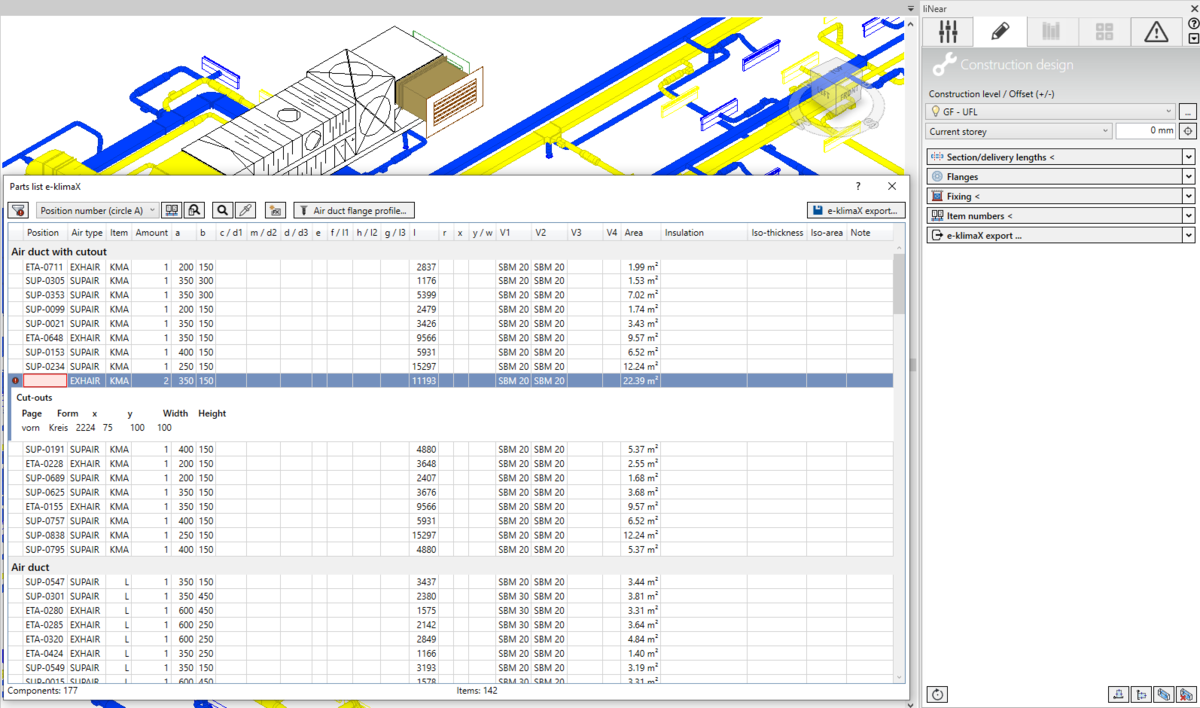Click the offset 0 mm input field
Viewport: 1200px width, 708px height.
pos(1146,131)
